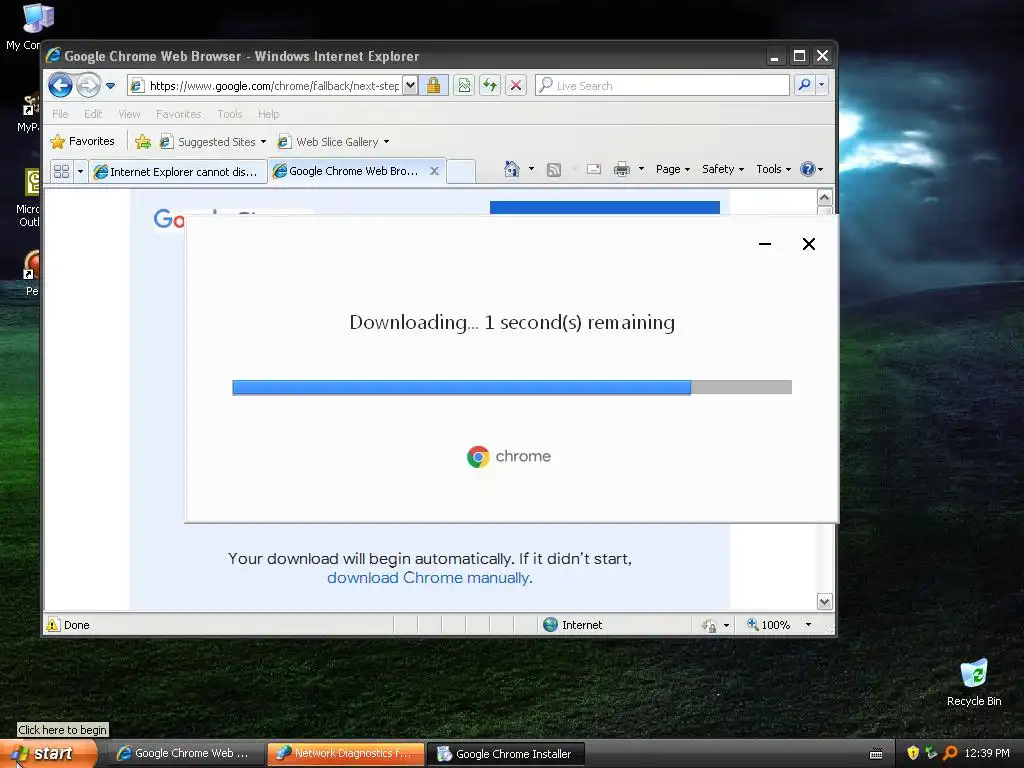This screenshot has height=768, width=1024.
Task: Expand the address bar autocomplete dropdown
Action: 410,86
